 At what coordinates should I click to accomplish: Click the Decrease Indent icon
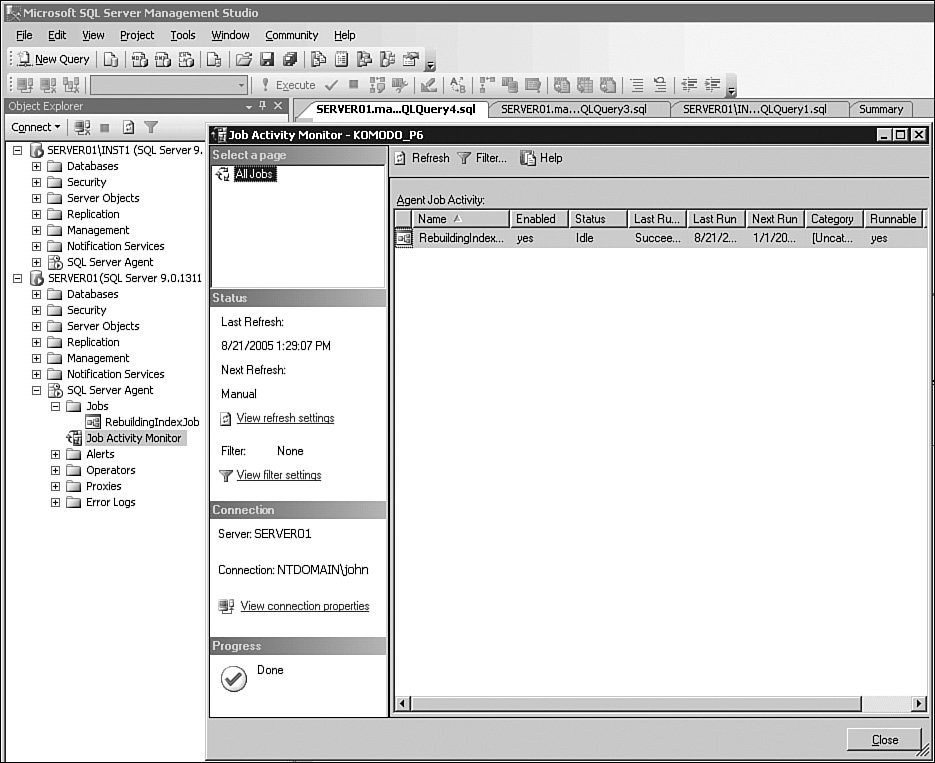coord(689,85)
